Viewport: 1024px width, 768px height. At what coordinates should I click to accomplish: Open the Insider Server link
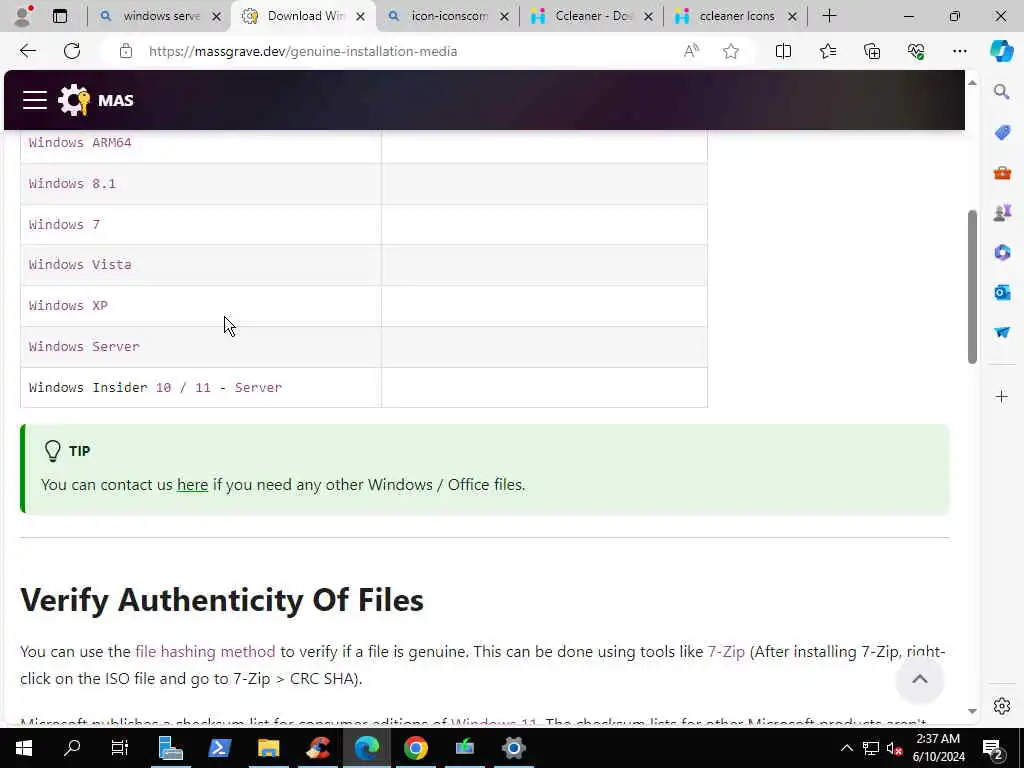click(x=258, y=388)
